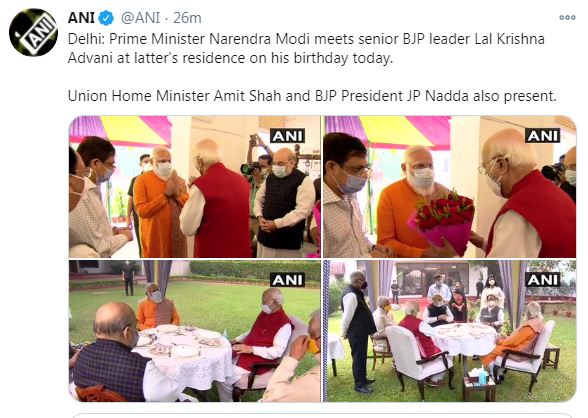Screen dimensions: 588x418
Task: Click the red rose bouquet in photo
Action: pos(442,221)
